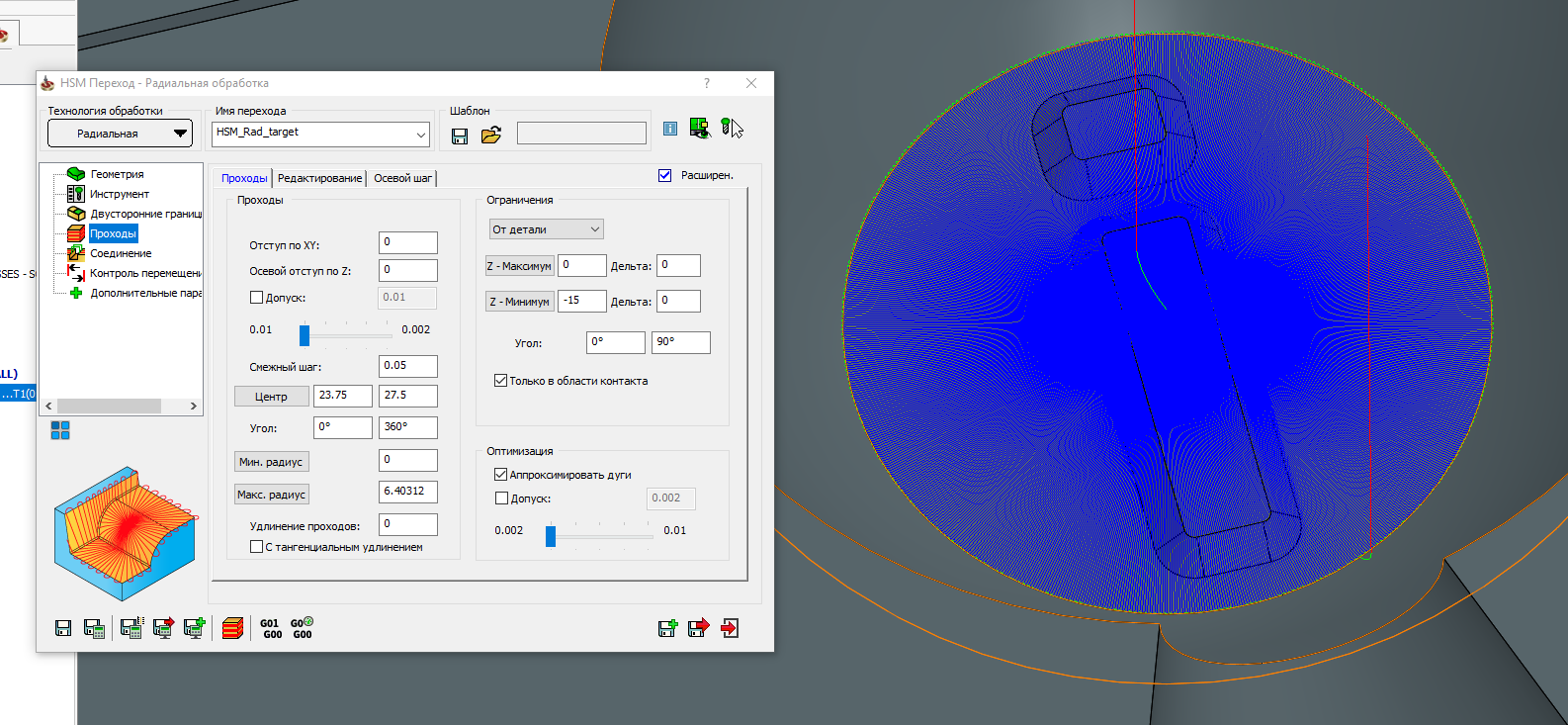Click the red stacked layers icon
Viewport: 1568px width, 725px height.
click(232, 628)
